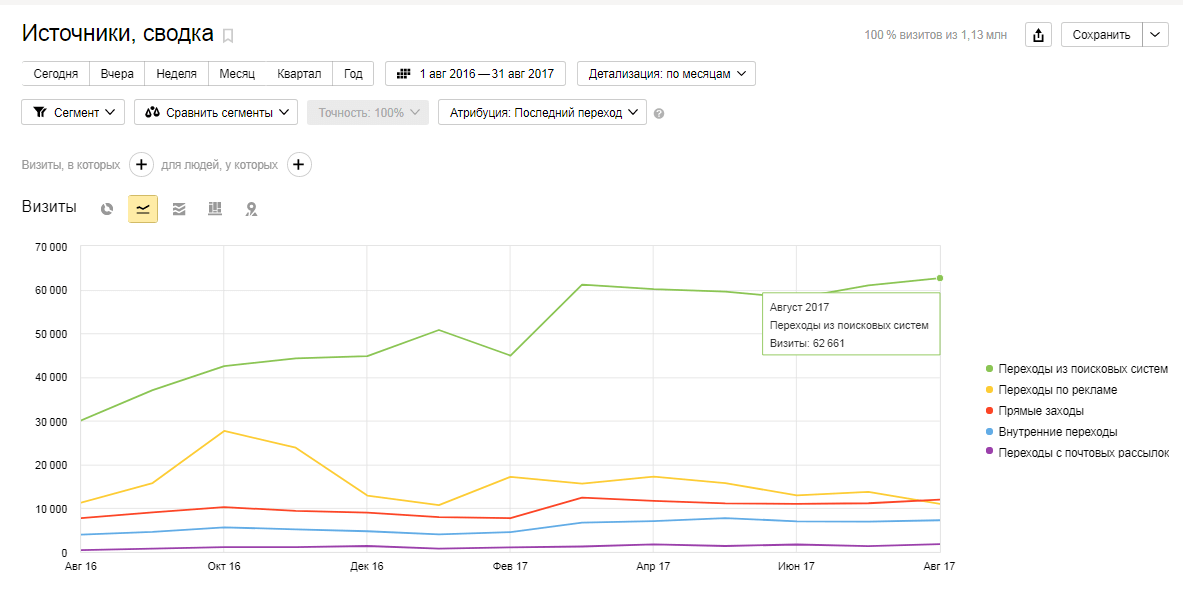Open the attribution help question icon
This screenshot has width=1183, height=597.
pos(658,114)
